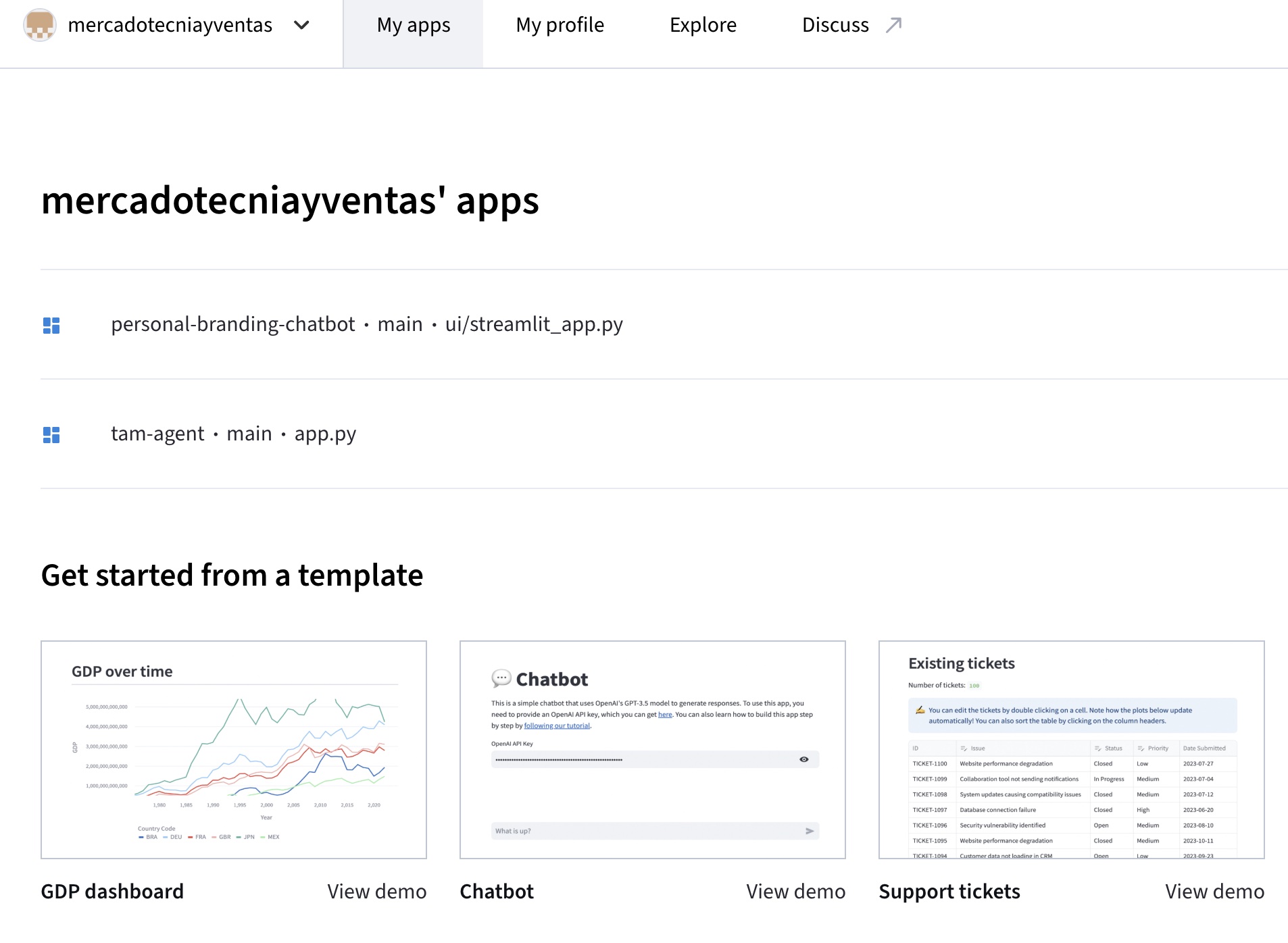
Task: Click the personal-branding-chatbot app icon
Action: click(51, 326)
